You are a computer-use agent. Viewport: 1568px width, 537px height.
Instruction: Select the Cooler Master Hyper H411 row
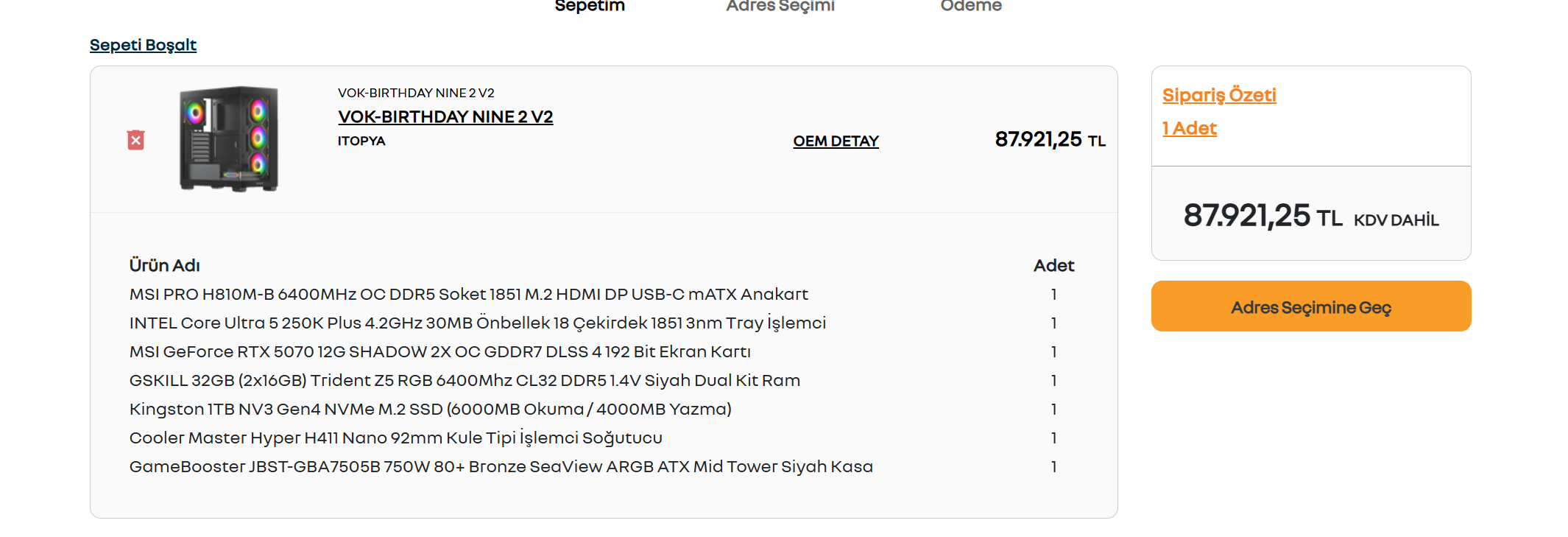[x=601, y=438]
